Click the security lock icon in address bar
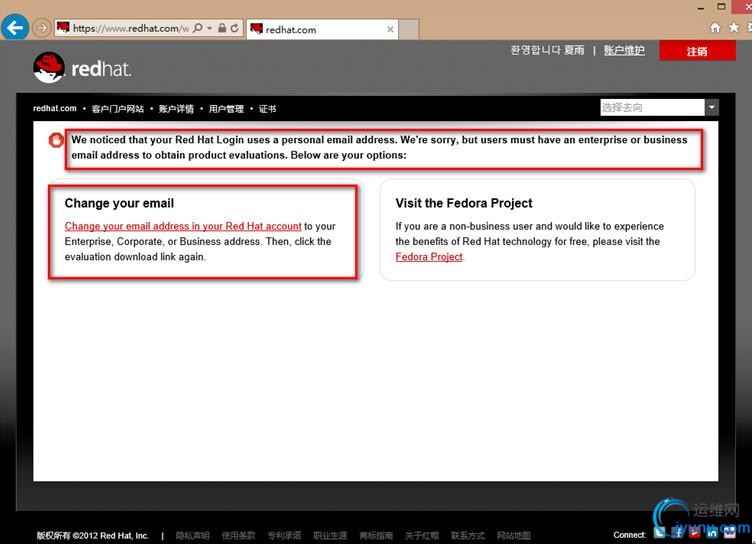This screenshot has height=544, width=756. 222,28
